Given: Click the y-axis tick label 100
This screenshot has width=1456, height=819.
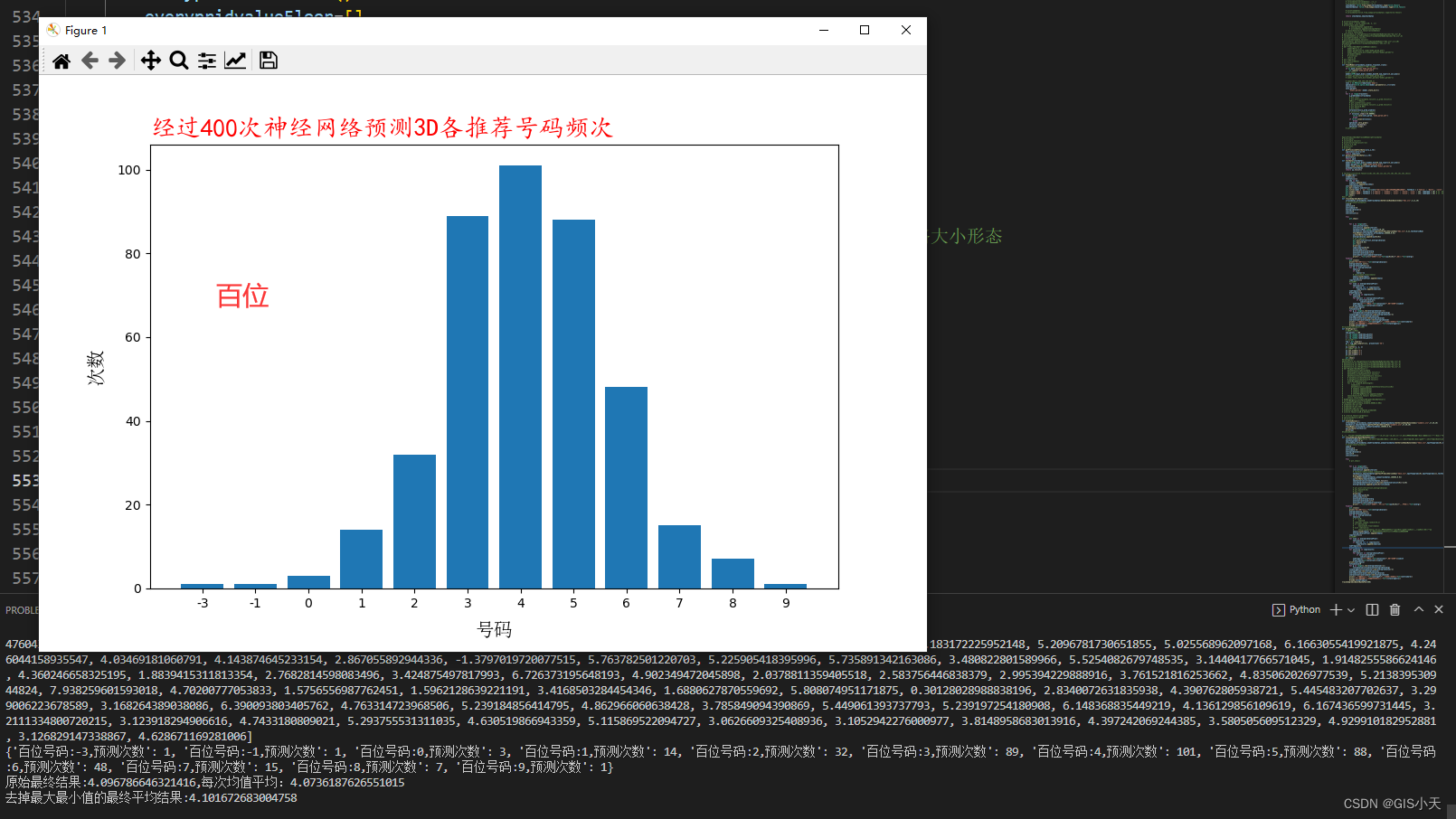Looking at the screenshot, I should pos(129,170).
